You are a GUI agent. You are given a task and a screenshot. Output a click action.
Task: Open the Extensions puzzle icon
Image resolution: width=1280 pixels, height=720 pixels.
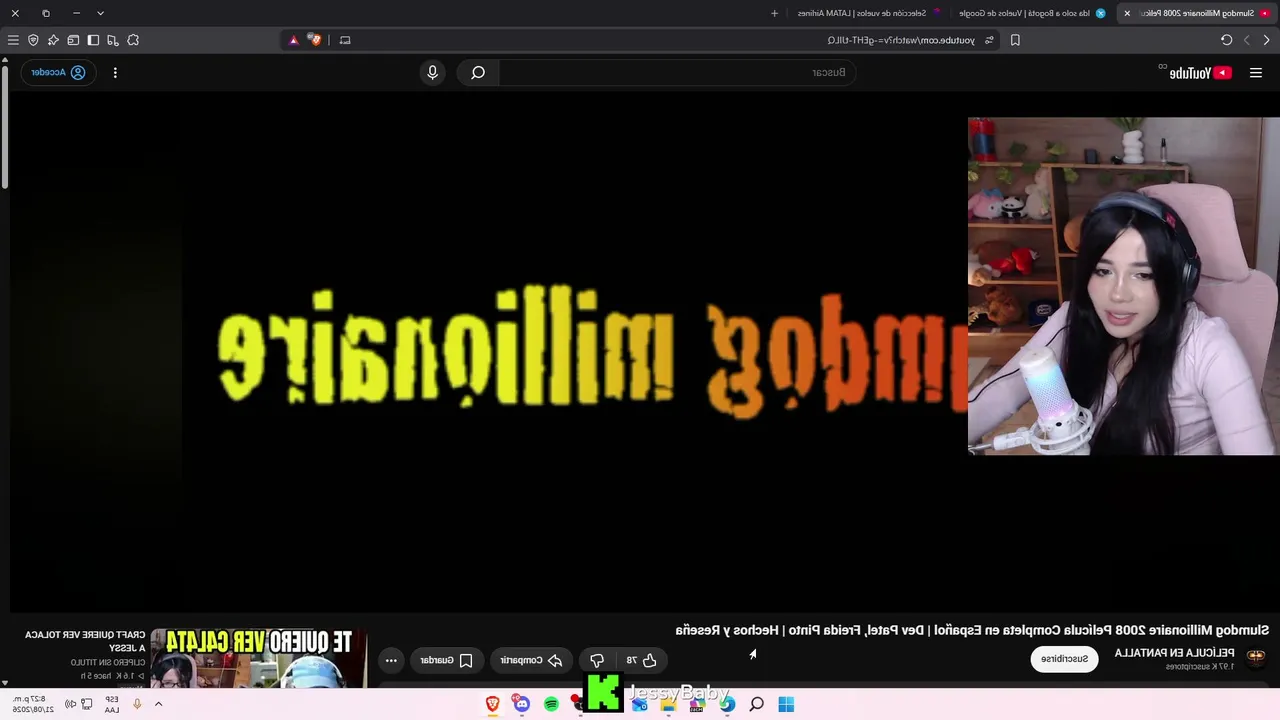133,40
